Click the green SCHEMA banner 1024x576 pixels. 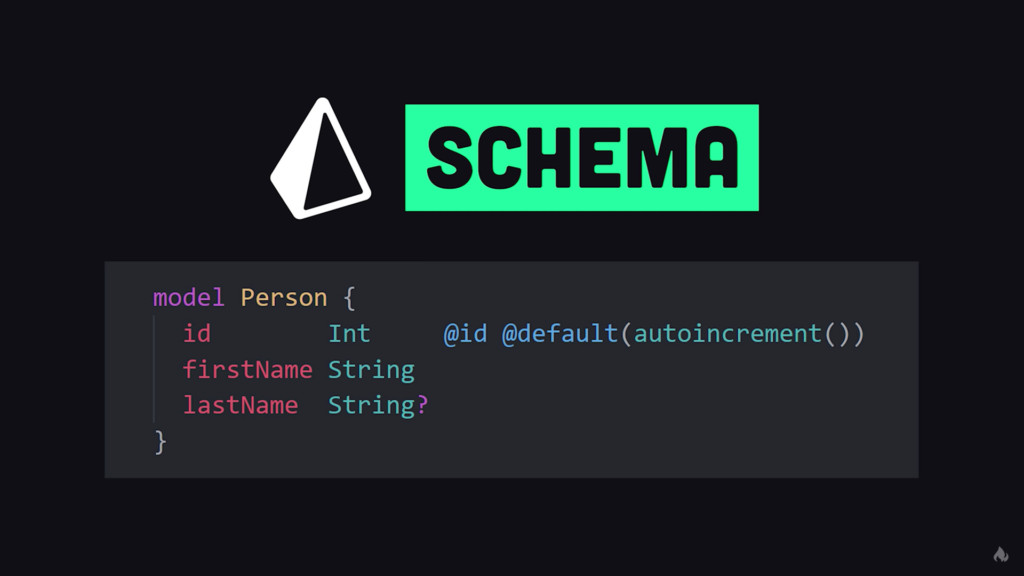[x=582, y=157]
